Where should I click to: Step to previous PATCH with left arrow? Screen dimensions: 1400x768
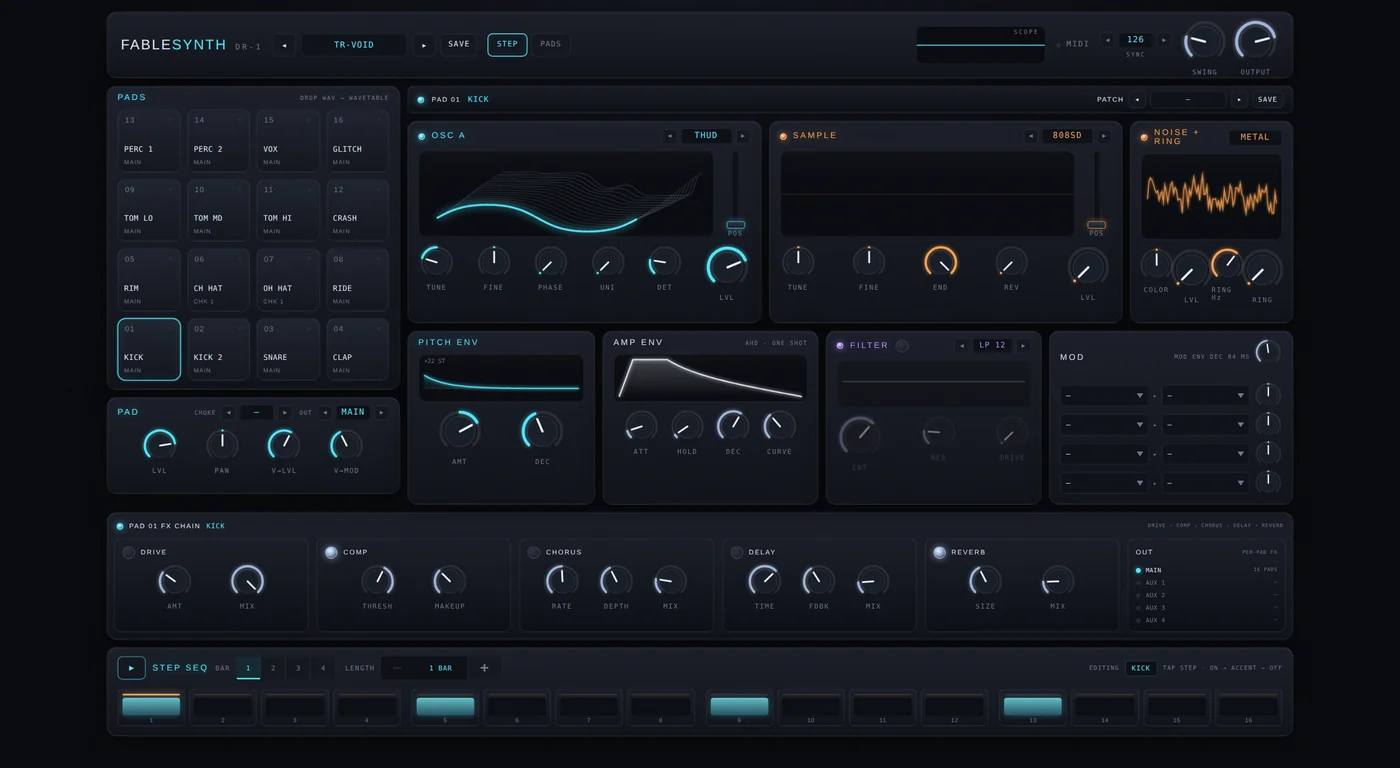pyautogui.click(x=1137, y=100)
